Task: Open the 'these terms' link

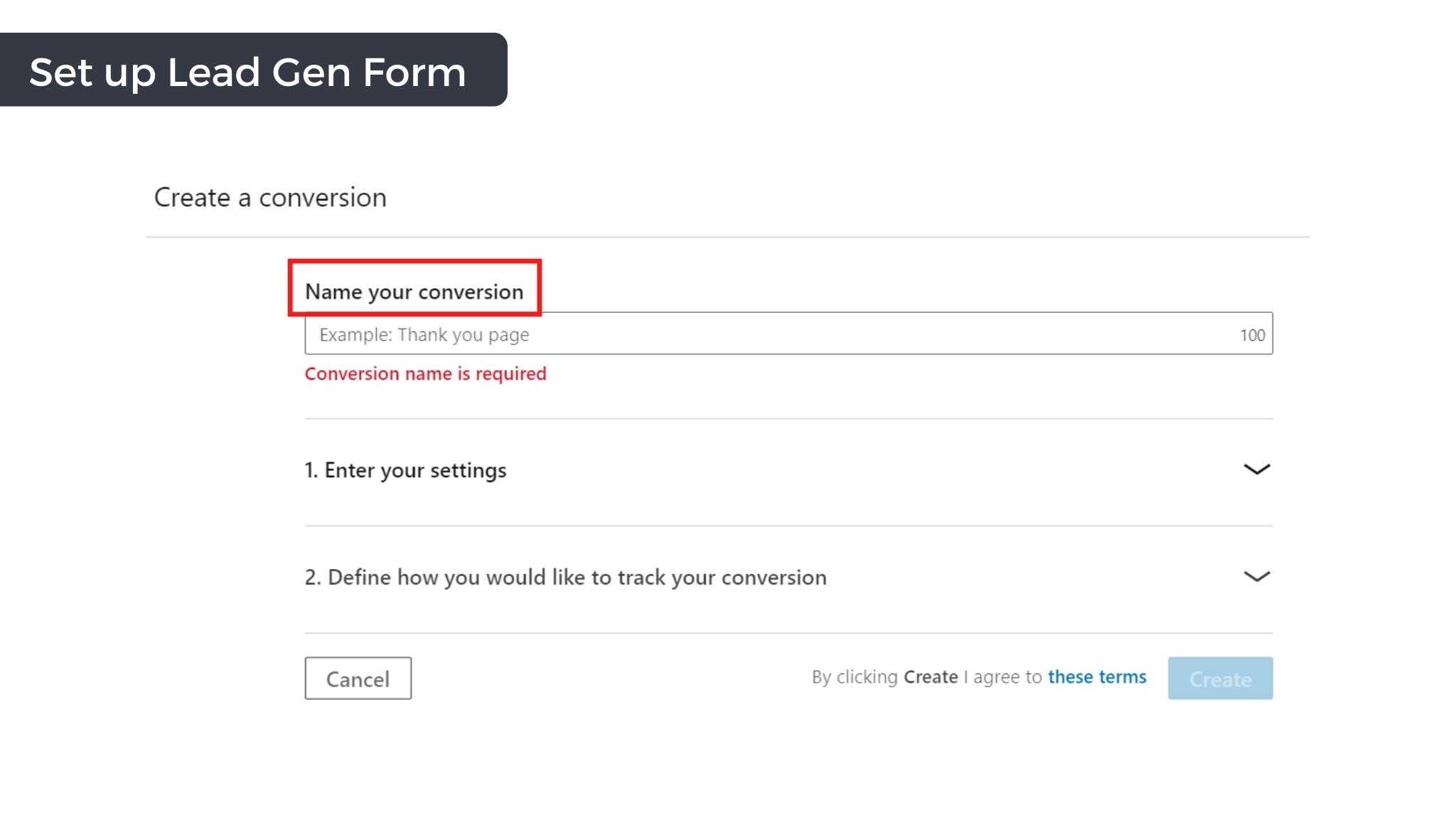Action: coord(1097,677)
